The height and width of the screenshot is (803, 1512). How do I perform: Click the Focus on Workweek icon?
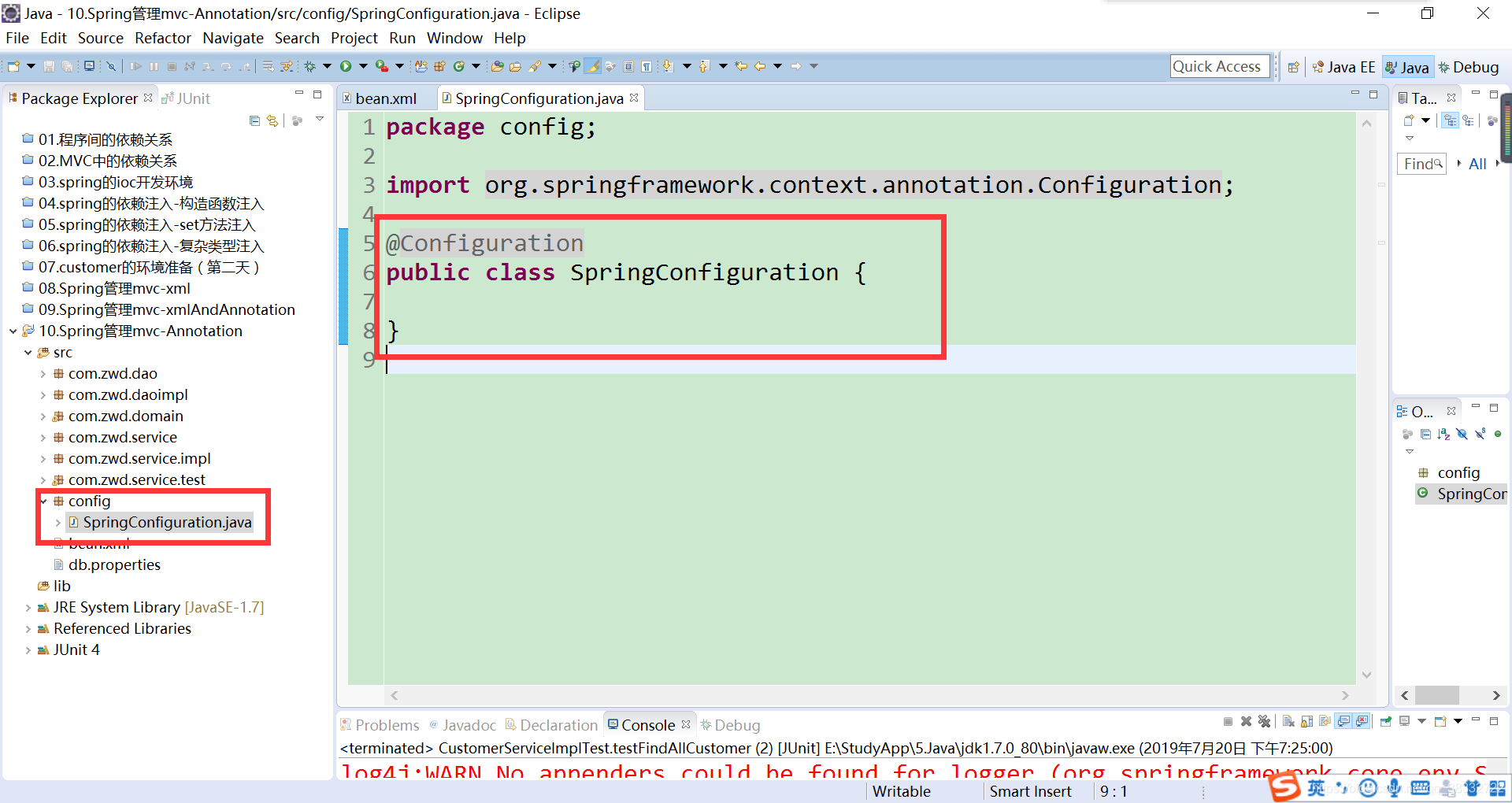[x=1492, y=120]
